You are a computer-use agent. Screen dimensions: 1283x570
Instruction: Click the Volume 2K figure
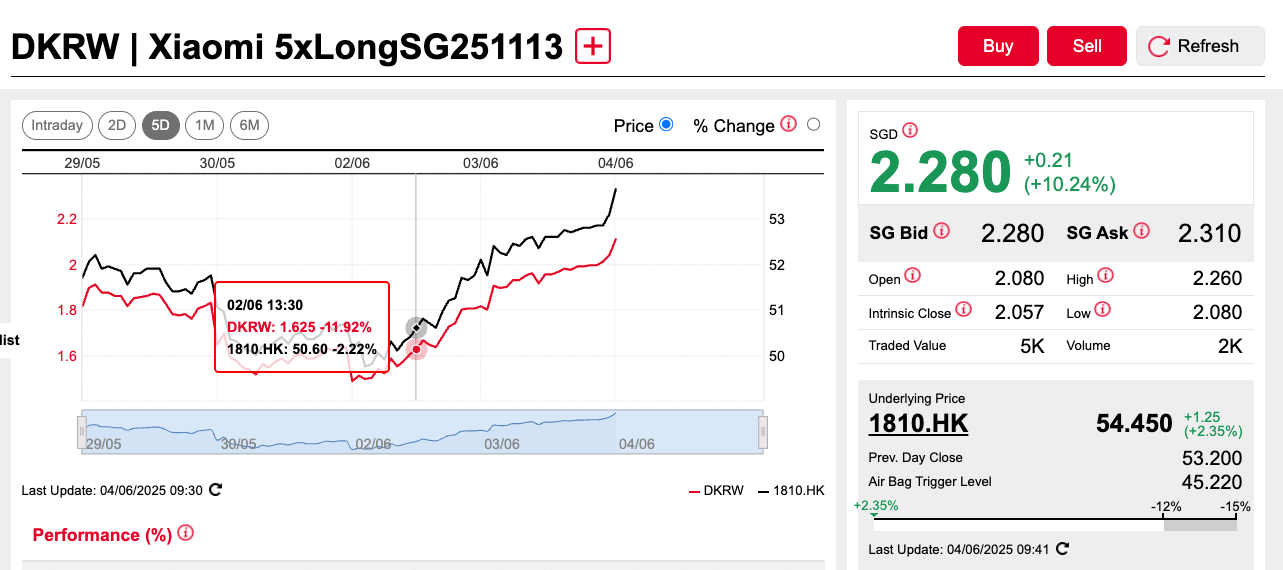pyautogui.click(x=1230, y=346)
